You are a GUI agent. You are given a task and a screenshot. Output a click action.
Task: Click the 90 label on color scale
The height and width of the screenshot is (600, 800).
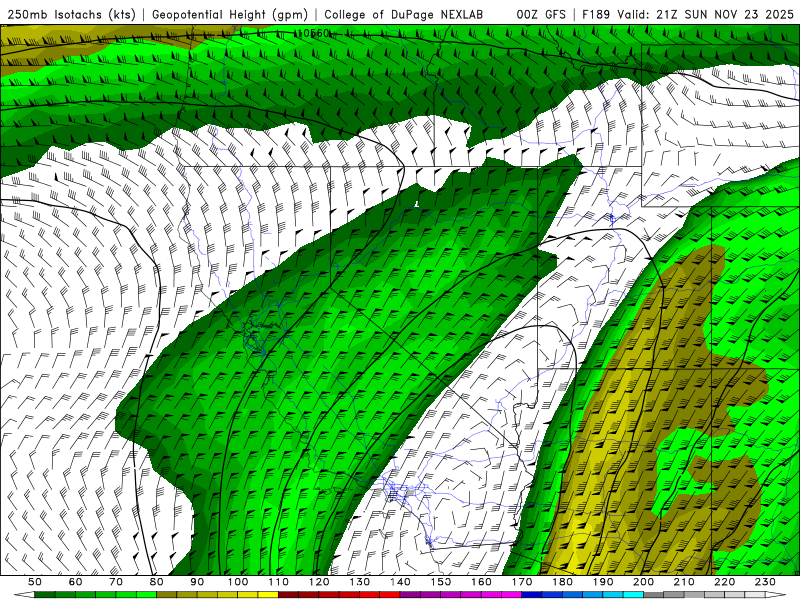point(197,582)
